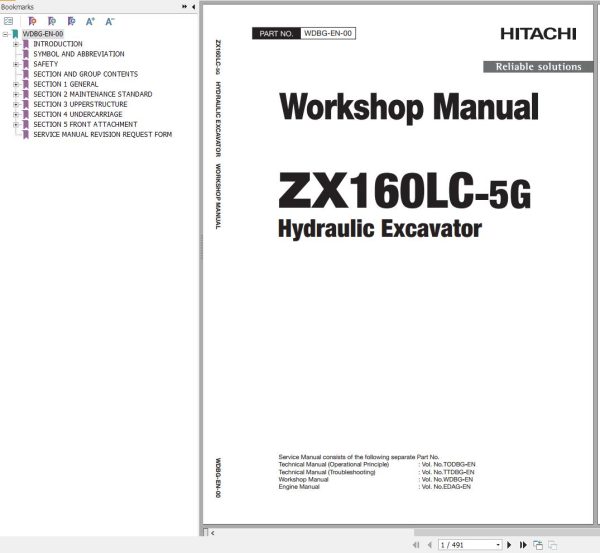Open SECTION 3 UPPERSTRUCTURE bookmark

click(x=80, y=104)
